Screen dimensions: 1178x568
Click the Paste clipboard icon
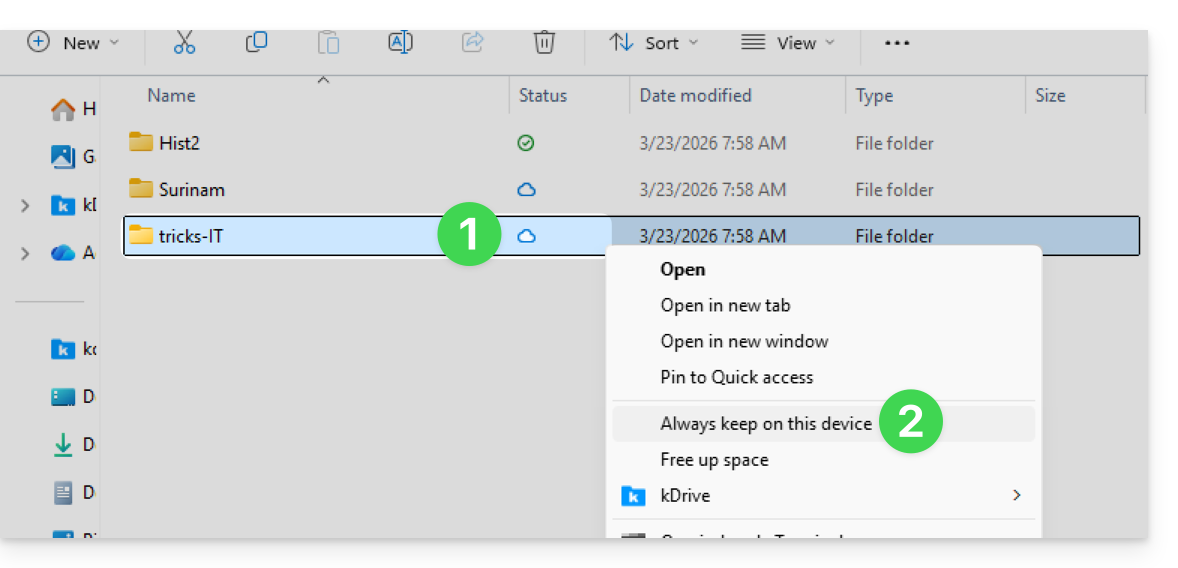(328, 42)
